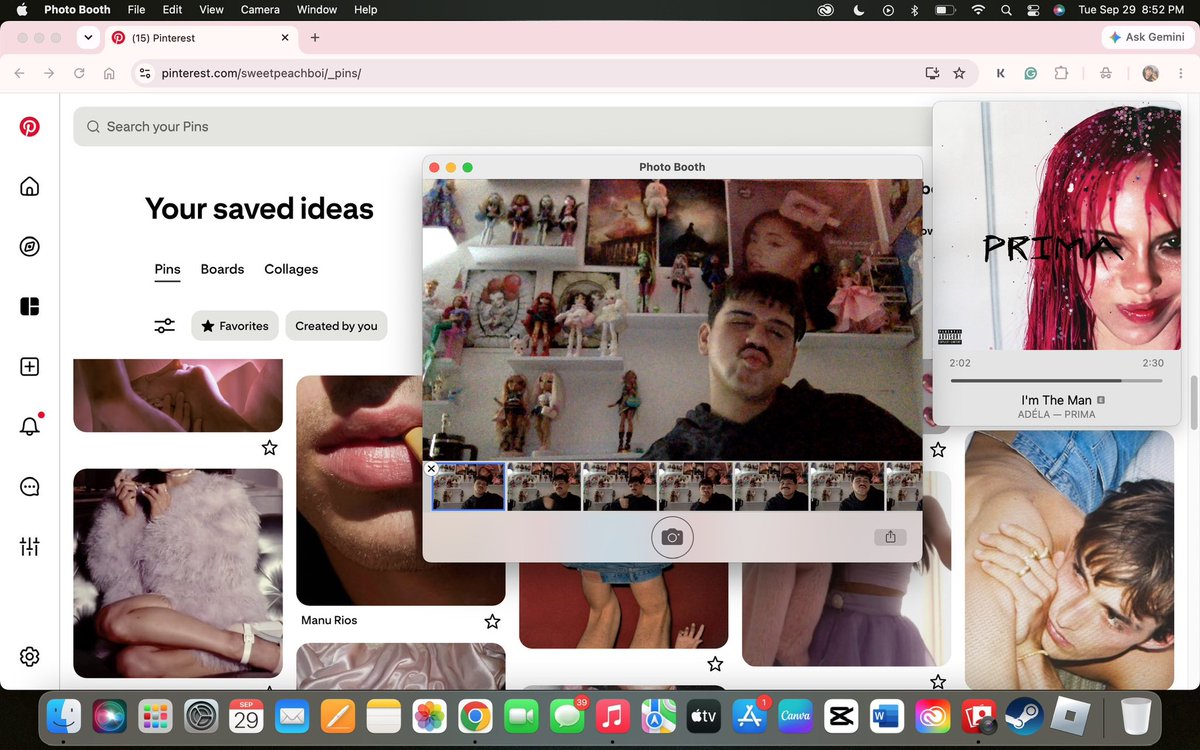The width and height of the screenshot is (1200, 750).
Task: Click the Chrome home button
Action: pyautogui.click(x=110, y=73)
